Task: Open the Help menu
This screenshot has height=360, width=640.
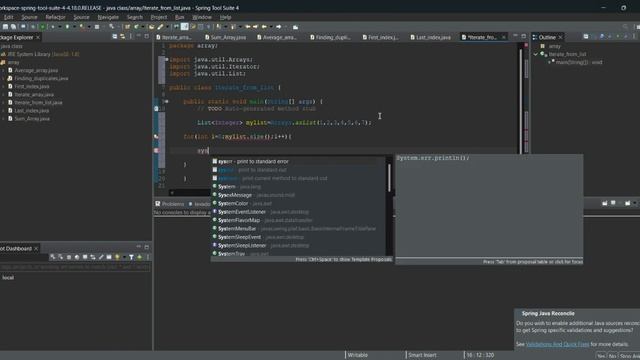Action: pos(226,17)
